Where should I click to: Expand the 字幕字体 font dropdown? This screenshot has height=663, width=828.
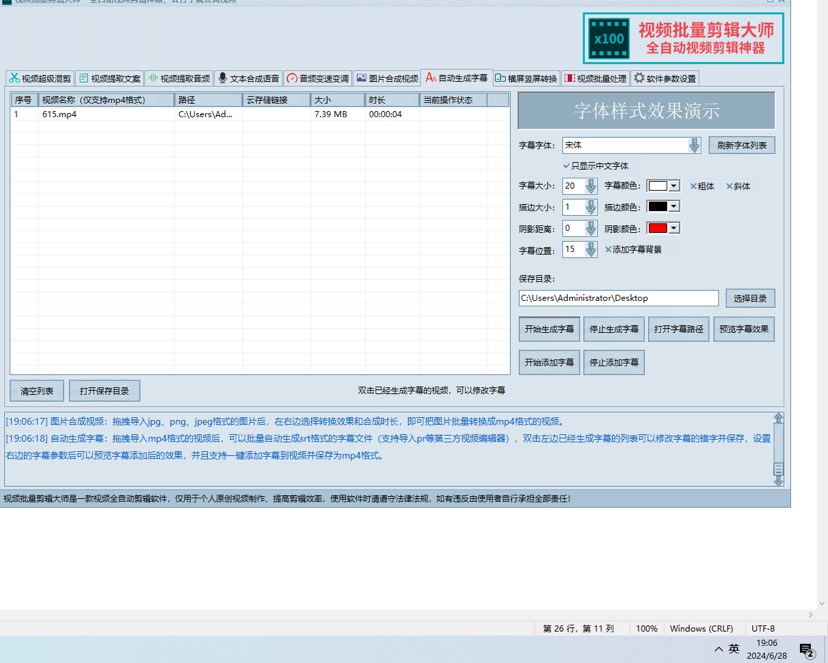(694, 146)
